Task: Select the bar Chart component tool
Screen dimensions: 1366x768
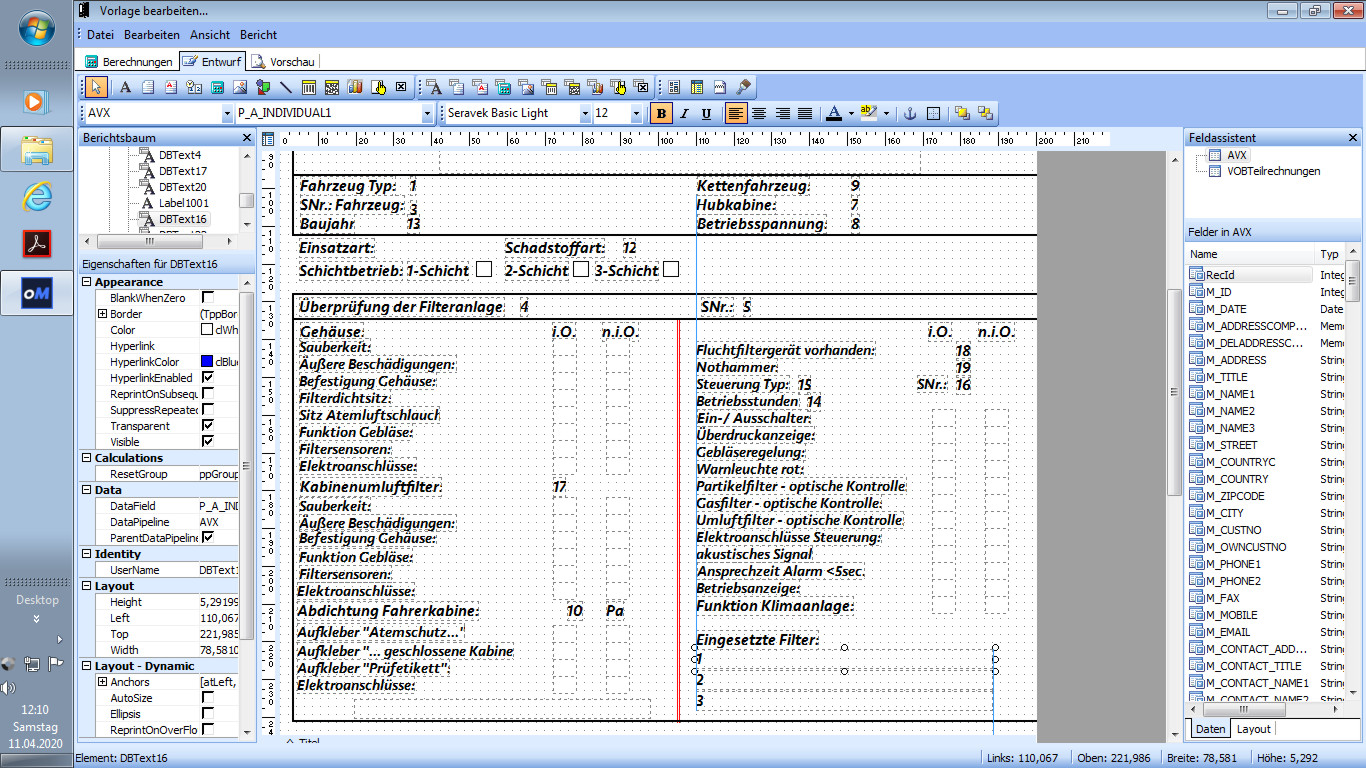Action: point(354,87)
